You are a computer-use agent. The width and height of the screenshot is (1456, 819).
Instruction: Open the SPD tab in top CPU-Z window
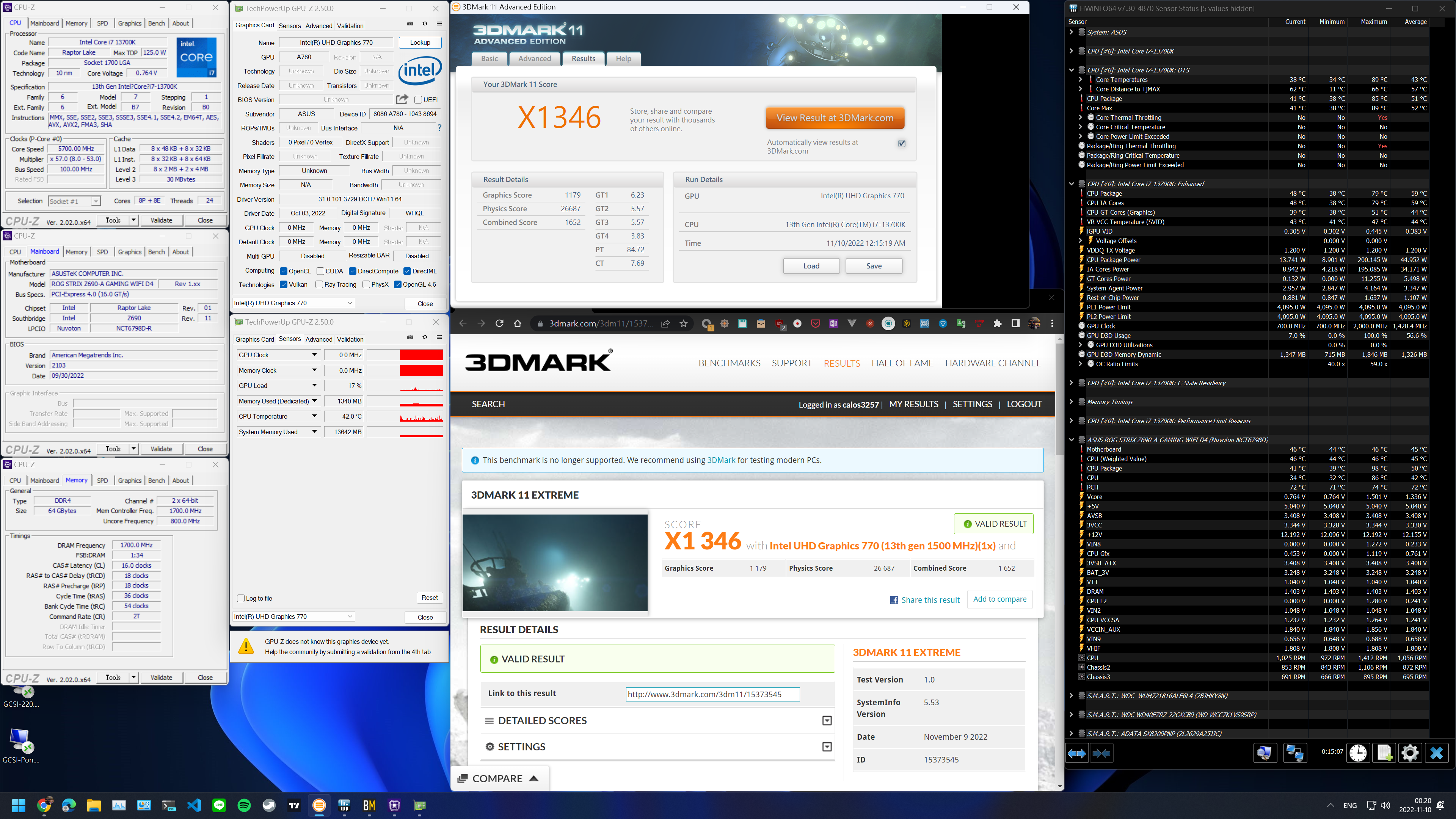point(102,23)
